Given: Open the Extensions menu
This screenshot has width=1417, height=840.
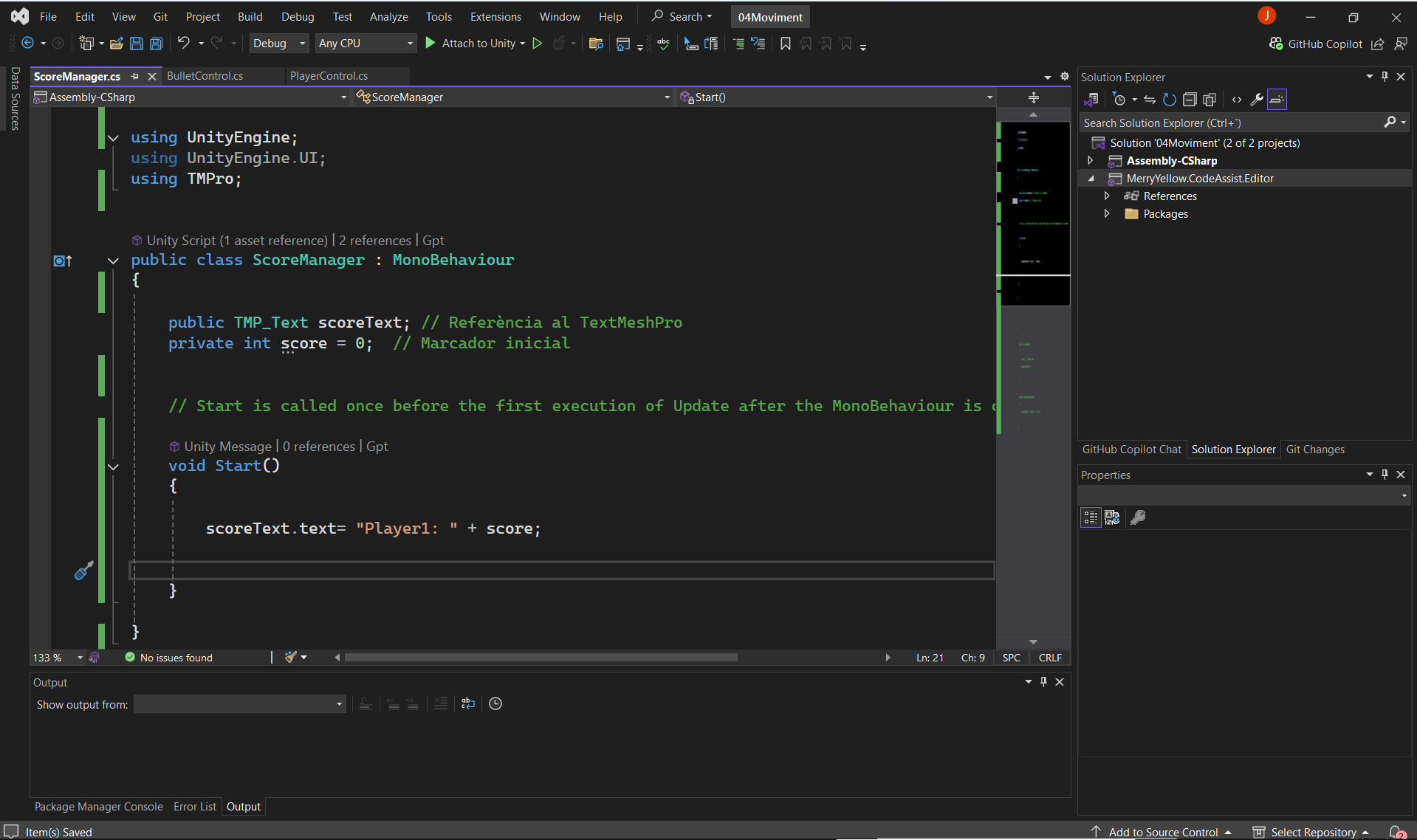Looking at the screenshot, I should 495,16.
